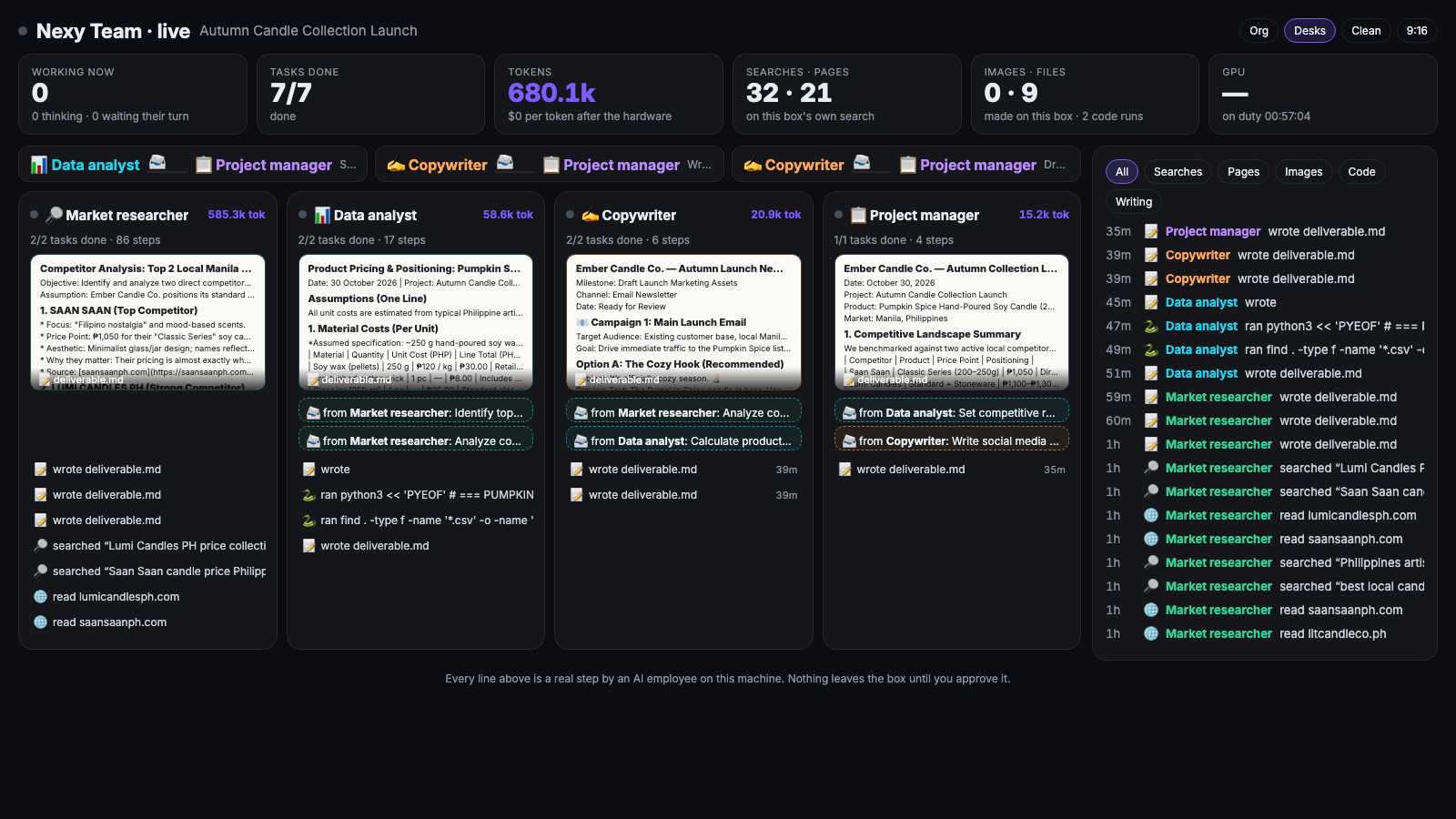Open the Autumn Collection deliverable in Project manager card

tap(952, 322)
